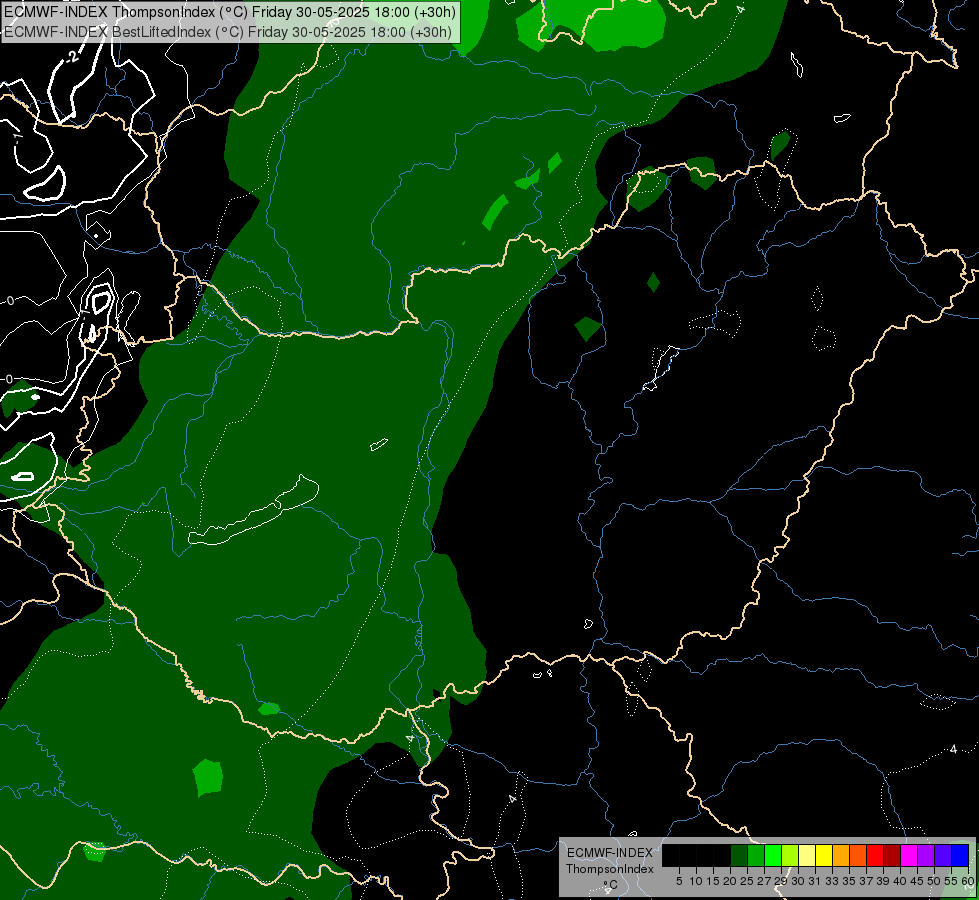This screenshot has height=900, width=979.
Task: Click the blue 55–60 legend swatch
Action: (960, 855)
